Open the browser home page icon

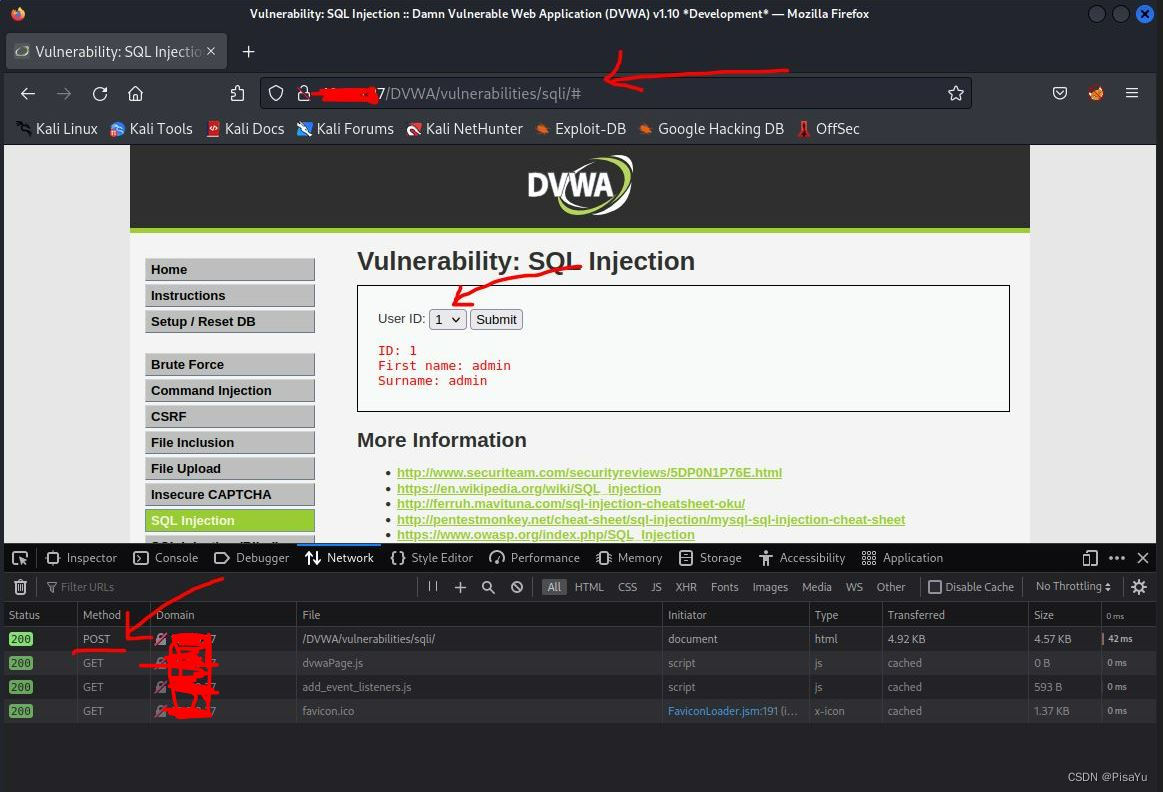click(135, 93)
